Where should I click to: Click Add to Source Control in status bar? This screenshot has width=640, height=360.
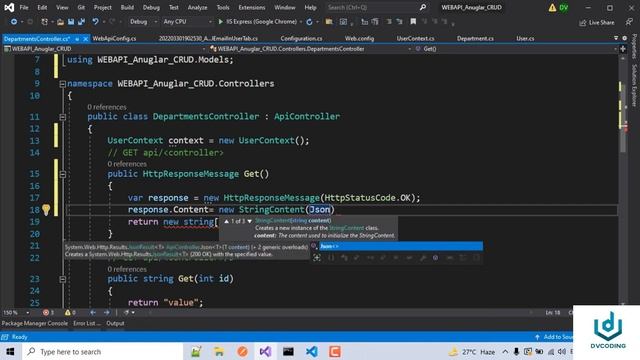point(554,337)
